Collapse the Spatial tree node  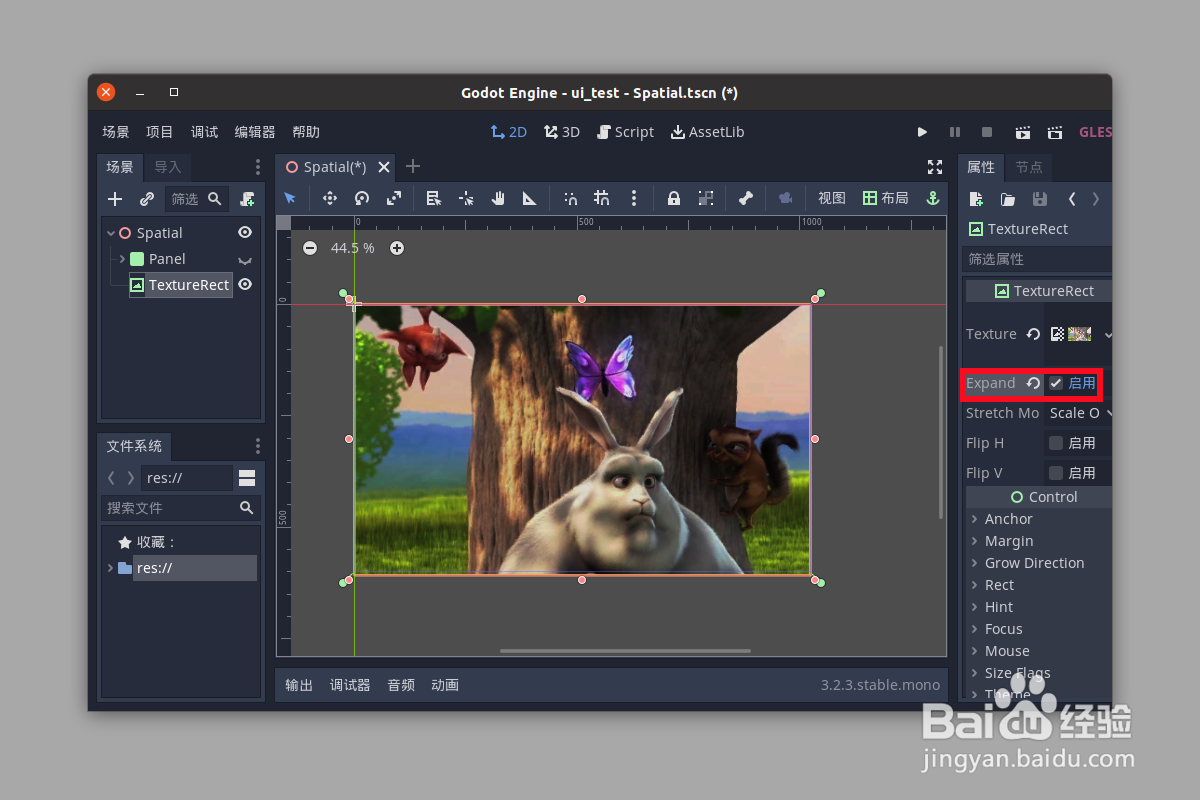[110, 233]
